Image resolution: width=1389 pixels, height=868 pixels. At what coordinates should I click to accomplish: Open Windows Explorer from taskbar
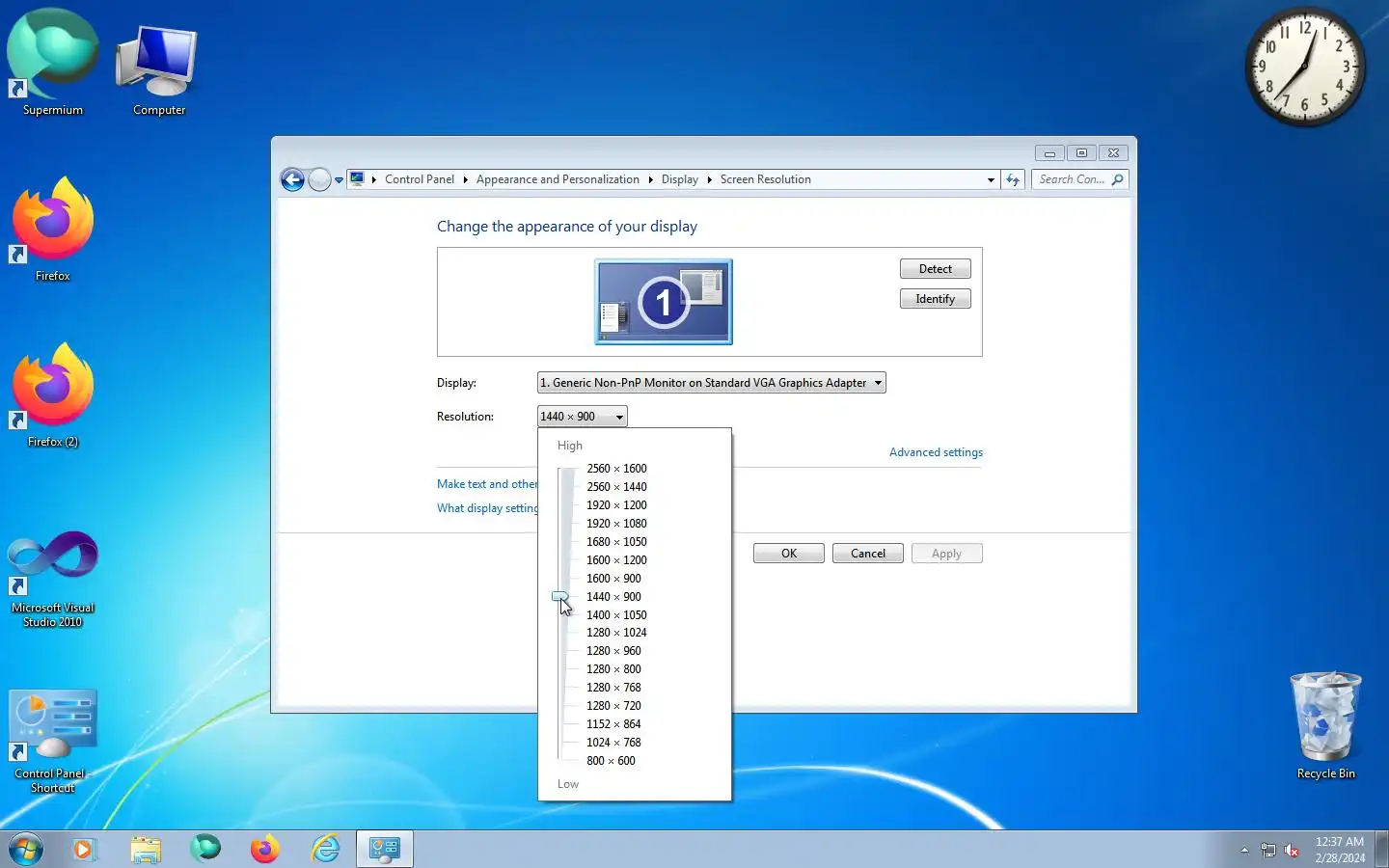146,849
